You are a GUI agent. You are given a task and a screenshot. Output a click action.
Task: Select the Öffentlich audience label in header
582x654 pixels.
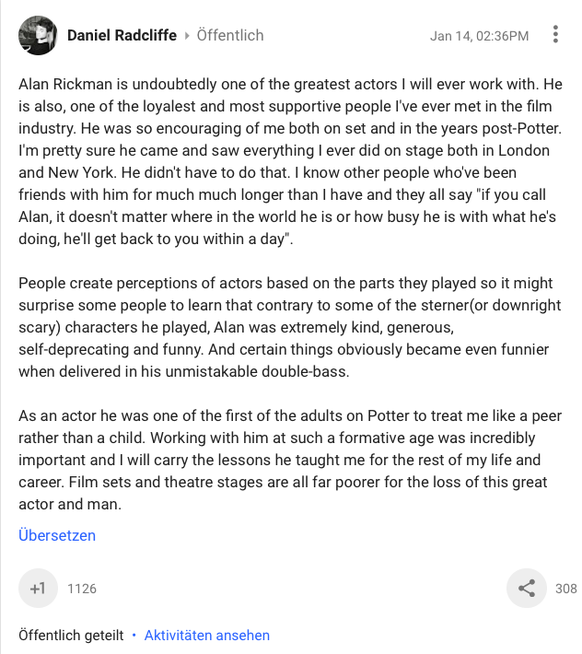pos(230,35)
